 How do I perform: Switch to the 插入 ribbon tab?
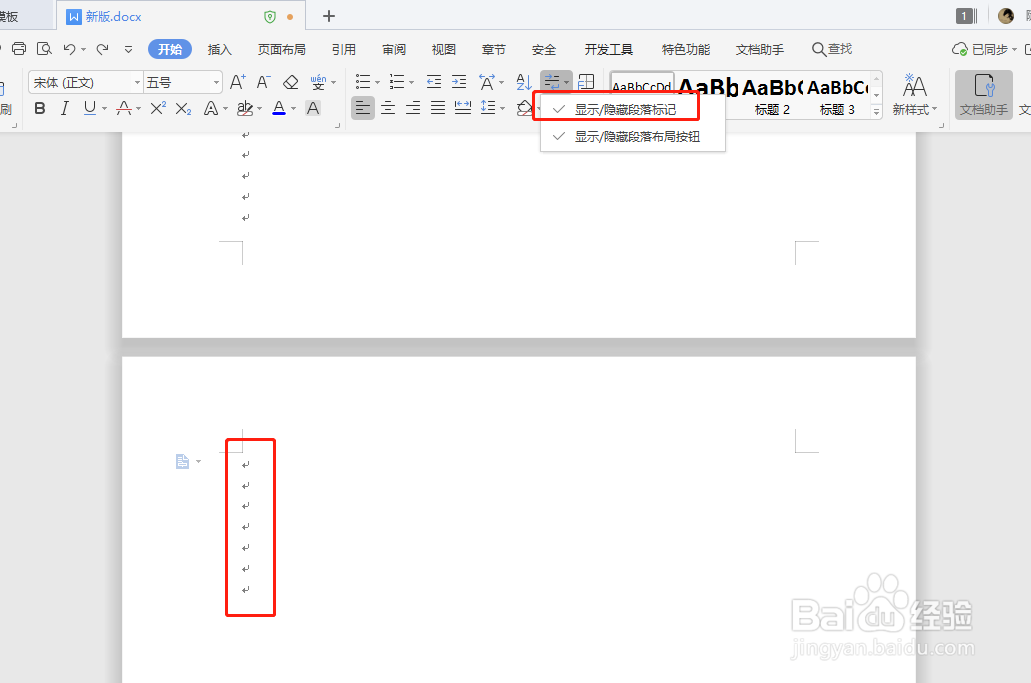[219, 48]
